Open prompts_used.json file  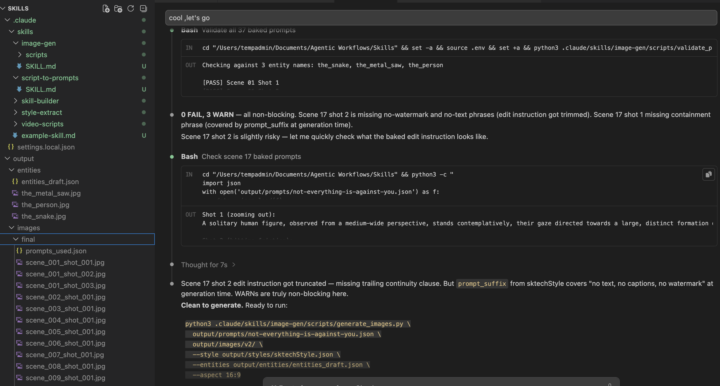56,251
